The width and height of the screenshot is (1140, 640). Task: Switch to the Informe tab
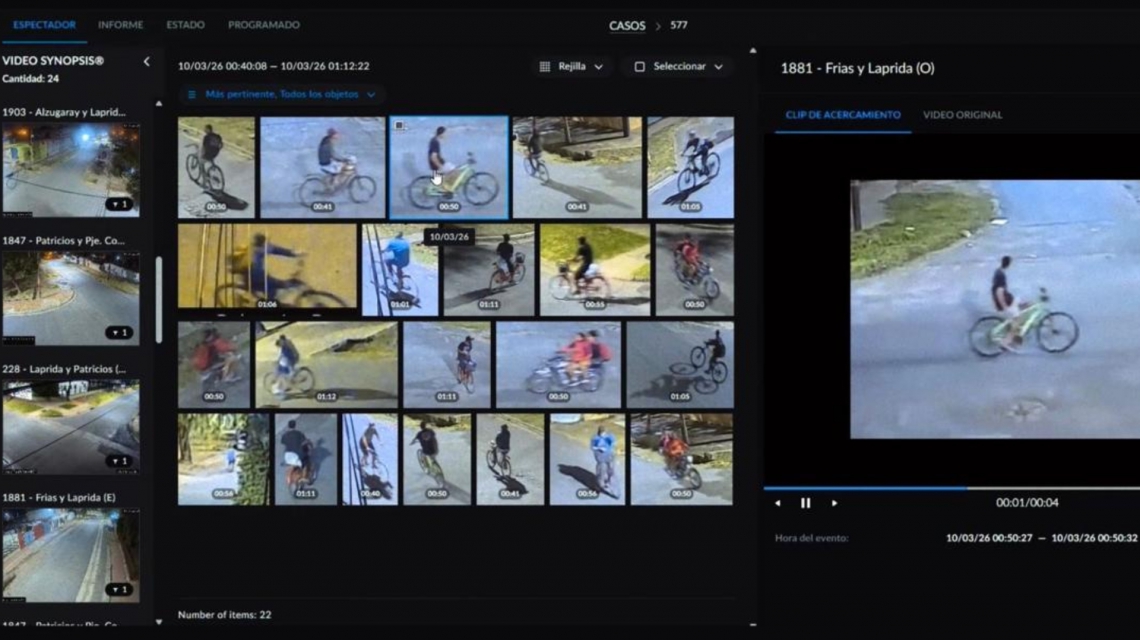pos(120,25)
